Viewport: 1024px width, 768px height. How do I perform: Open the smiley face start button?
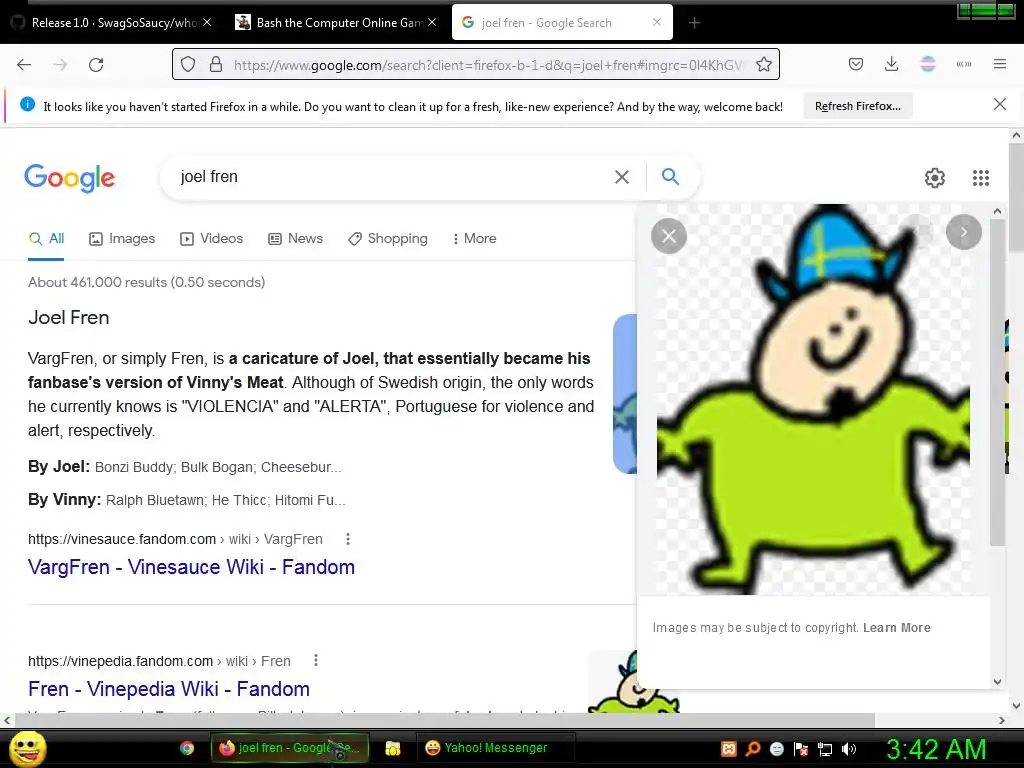point(27,748)
